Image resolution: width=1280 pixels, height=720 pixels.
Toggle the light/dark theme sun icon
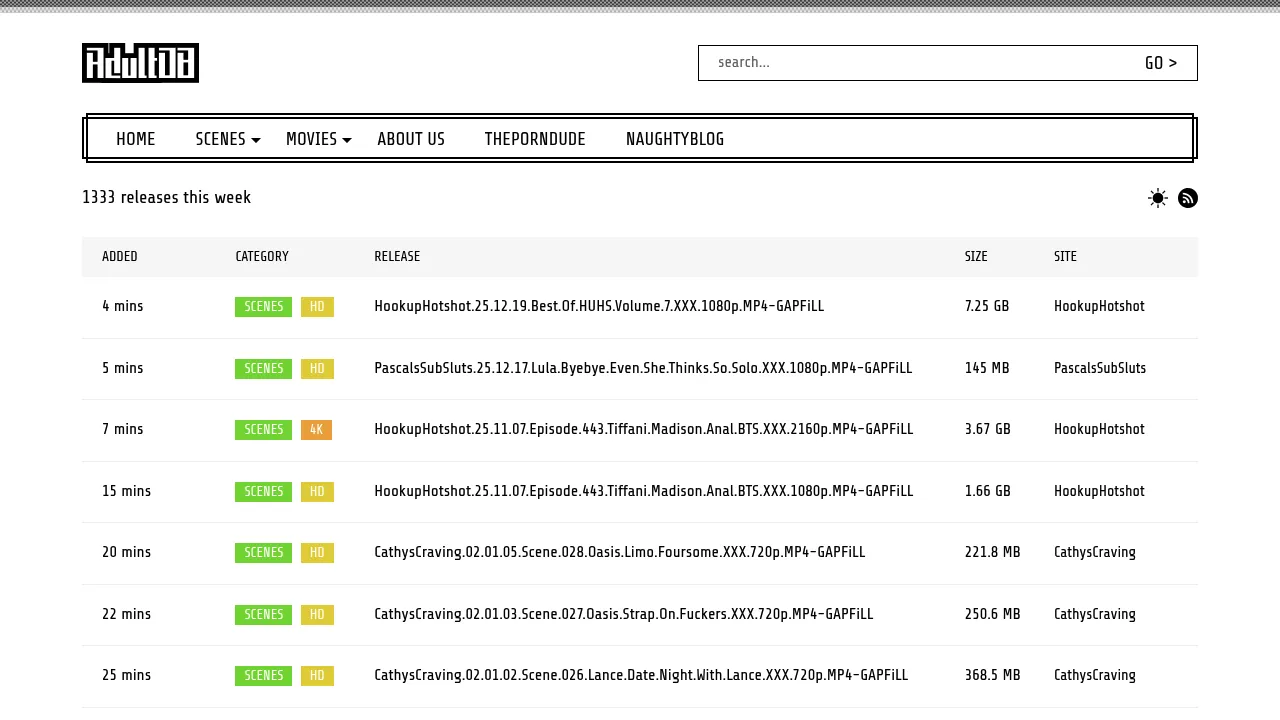(x=1158, y=198)
